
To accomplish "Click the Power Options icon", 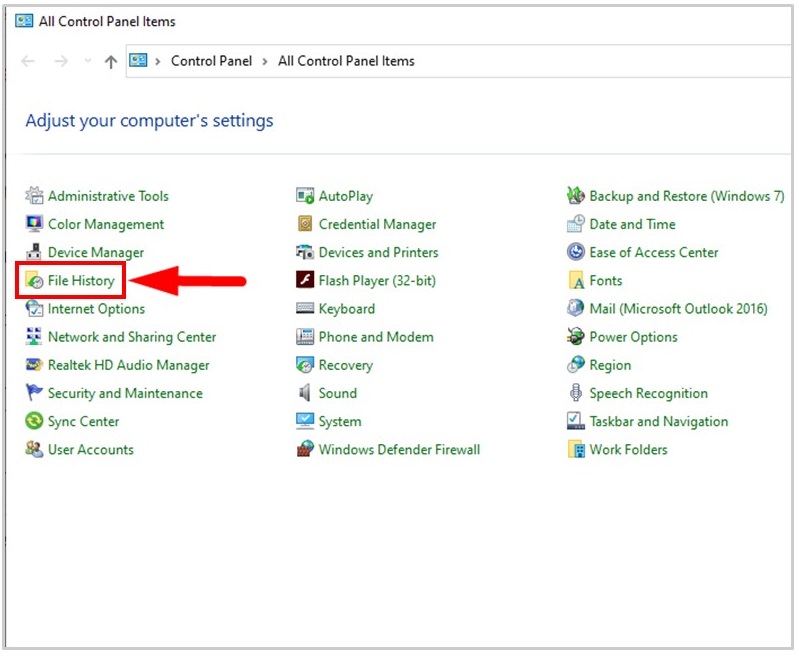I will click(576, 337).
